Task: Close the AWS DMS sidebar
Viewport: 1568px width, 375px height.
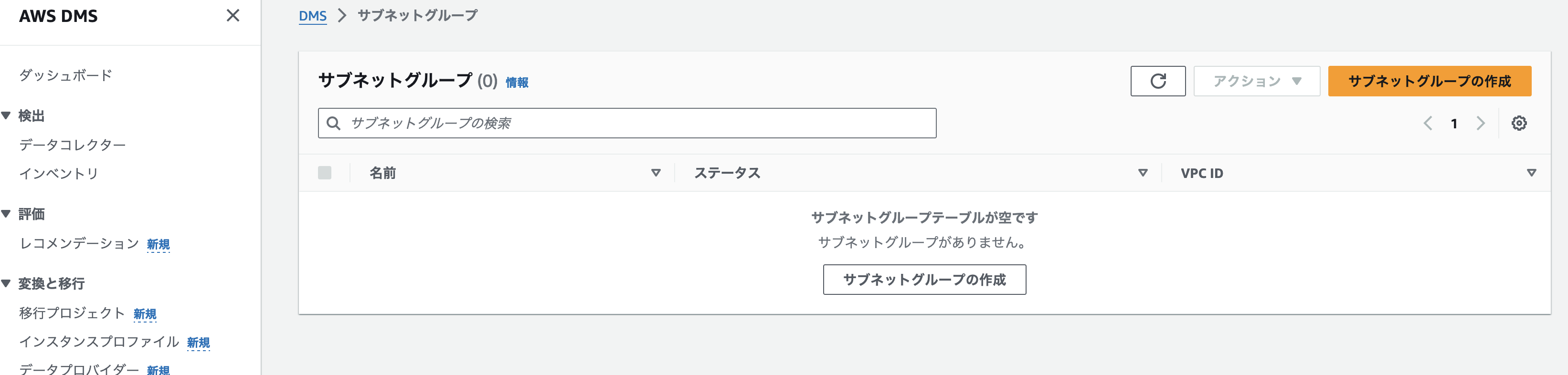Action: point(233,16)
